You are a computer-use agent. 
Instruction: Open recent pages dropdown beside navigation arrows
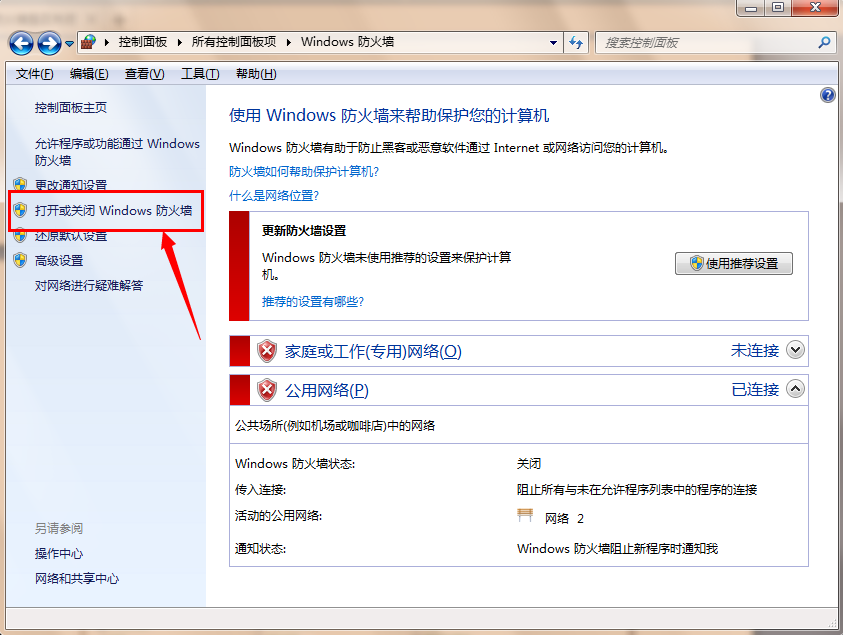(x=69, y=44)
